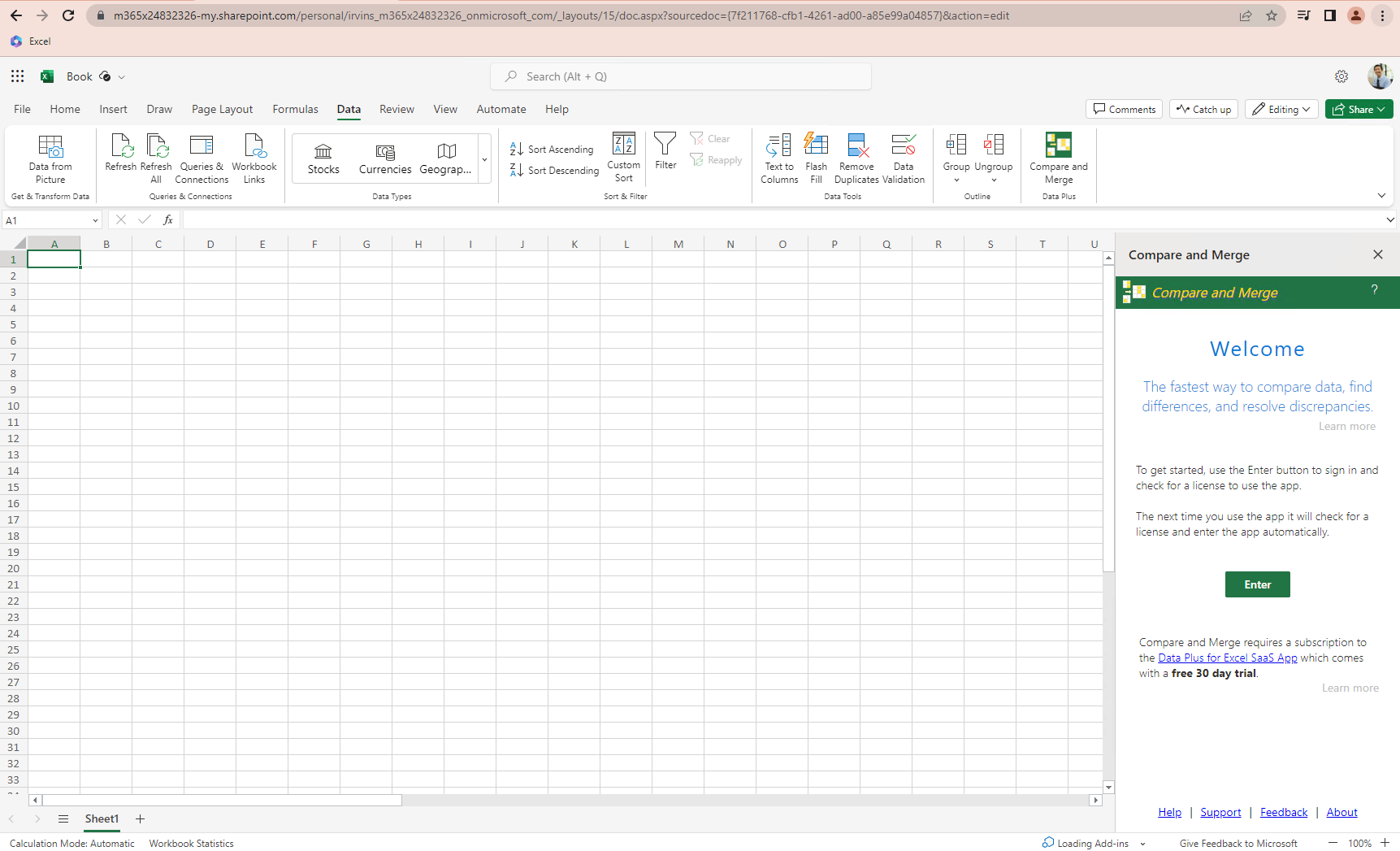
Task: Bookmark page with star icon
Action: point(1272,15)
